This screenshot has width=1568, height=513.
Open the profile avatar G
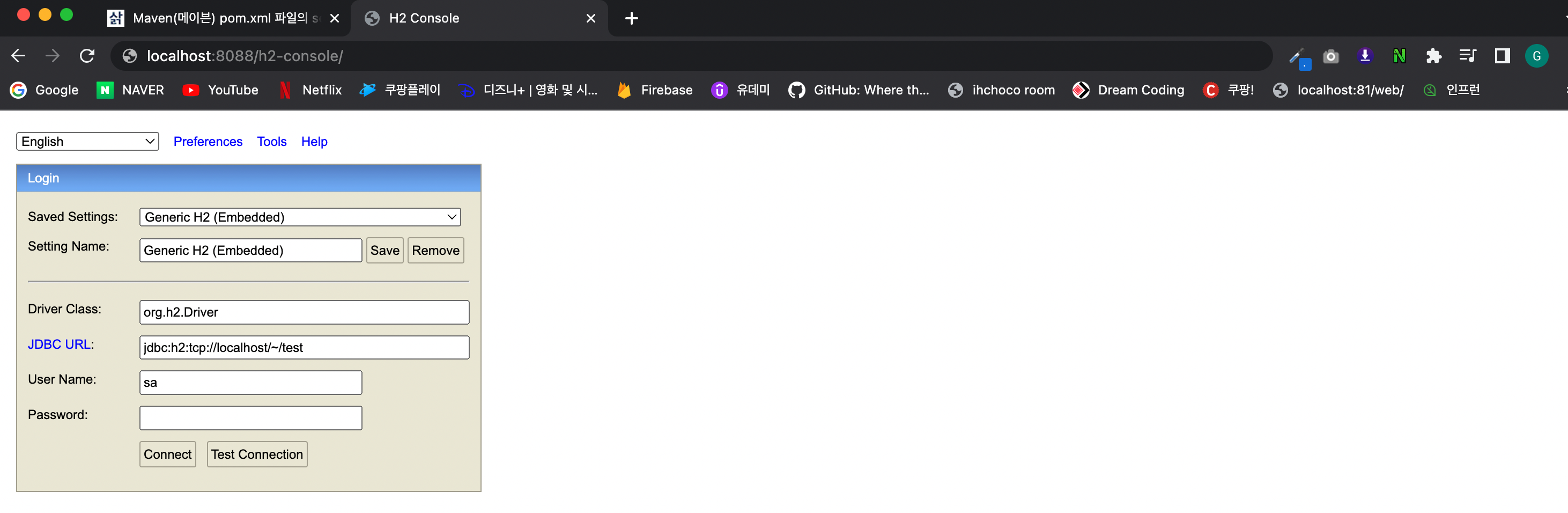pyautogui.click(x=1536, y=56)
